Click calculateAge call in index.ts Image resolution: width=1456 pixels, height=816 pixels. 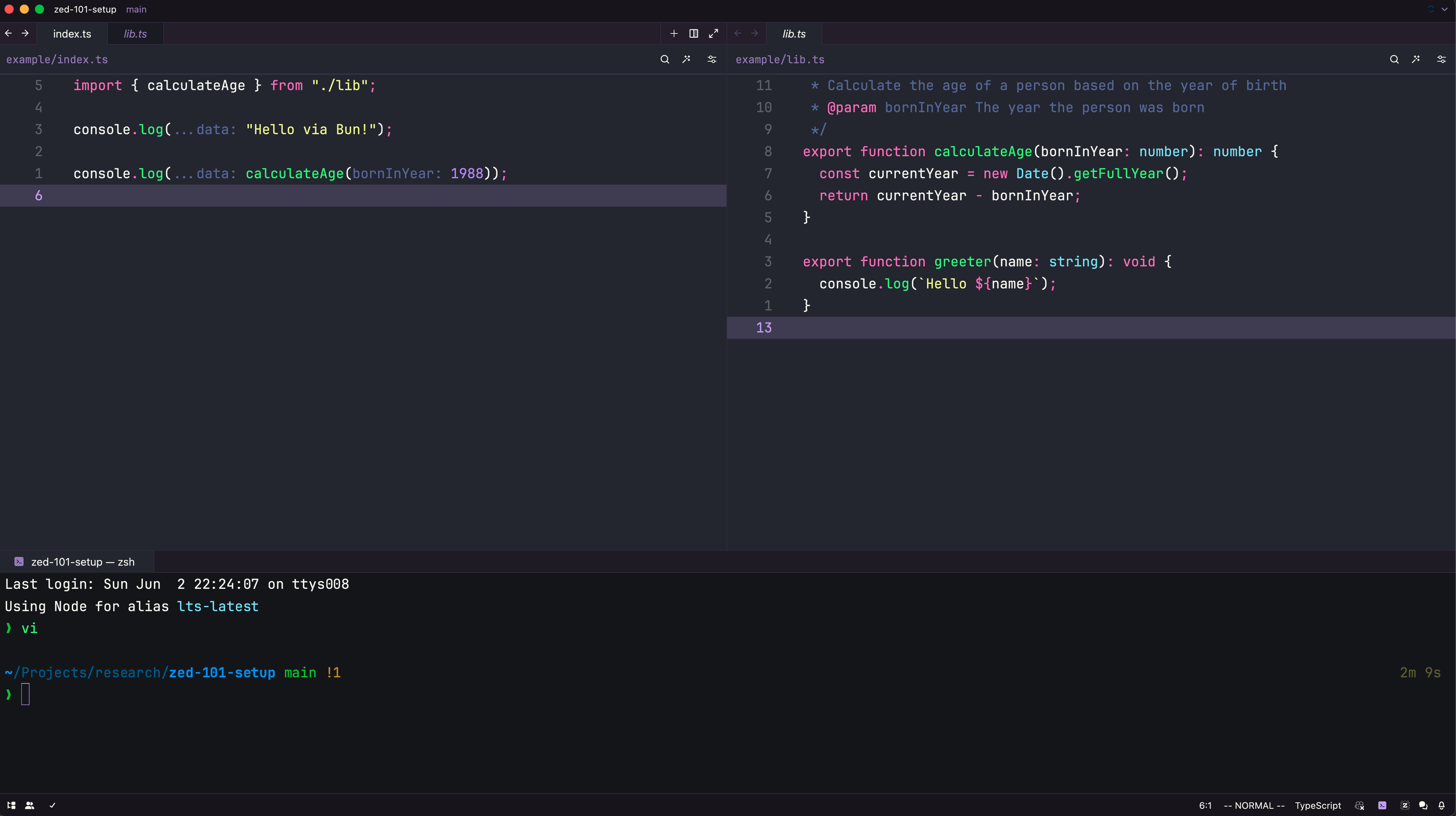pyautogui.click(x=294, y=174)
